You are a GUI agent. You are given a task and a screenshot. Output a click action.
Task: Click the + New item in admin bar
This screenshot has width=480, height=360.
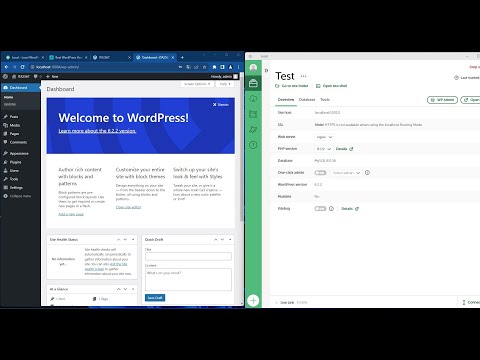tap(52, 76)
